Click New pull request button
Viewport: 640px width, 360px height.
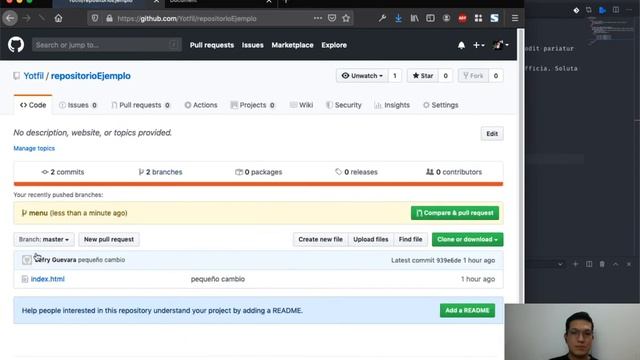click(109, 239)
